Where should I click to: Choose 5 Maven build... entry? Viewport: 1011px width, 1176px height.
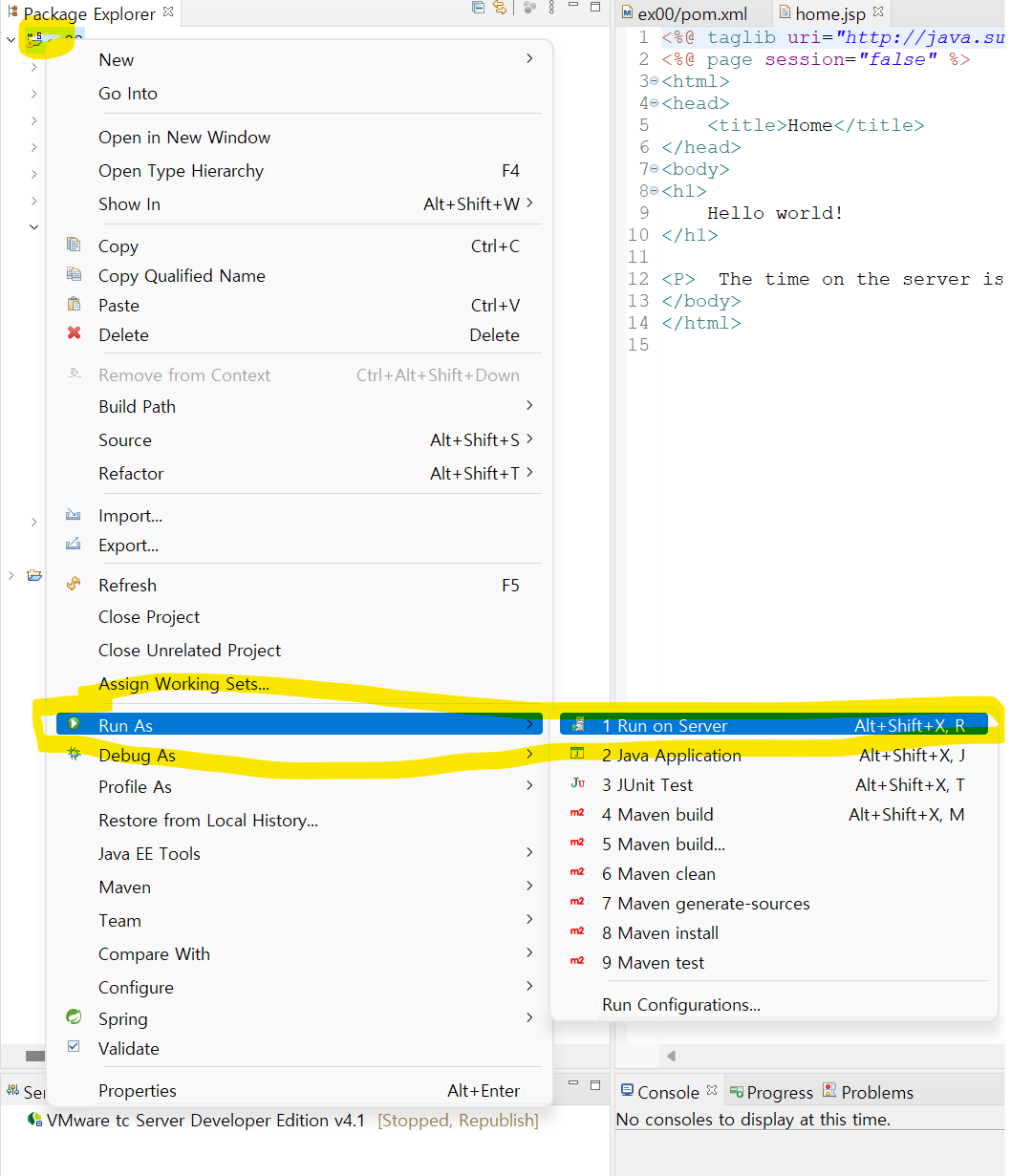774,844
